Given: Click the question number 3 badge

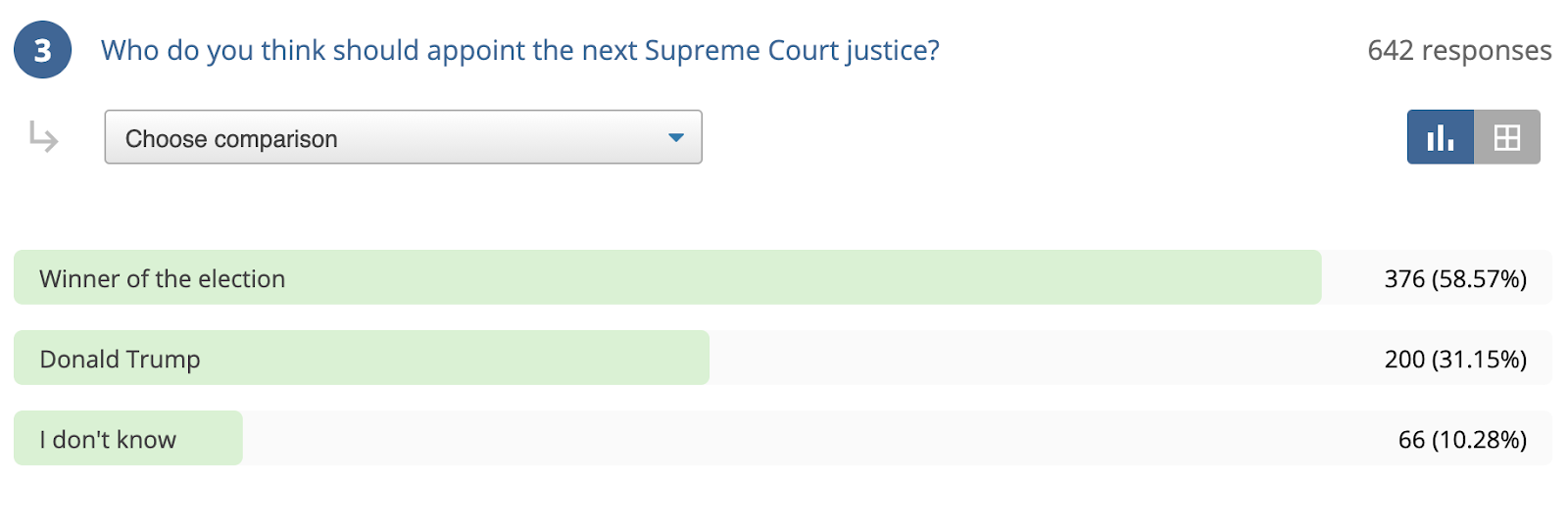Looking at the screenshot, I should [x=42, y=50].
